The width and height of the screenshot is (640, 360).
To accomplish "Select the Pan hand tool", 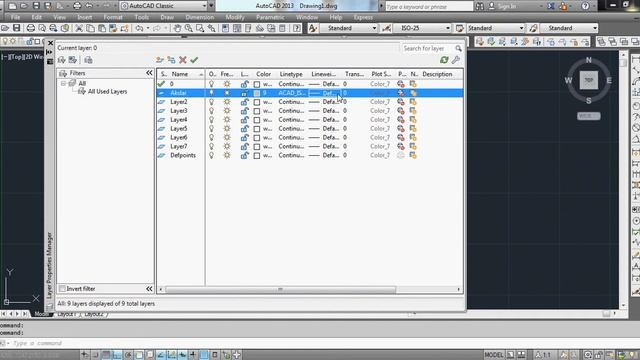I will [177, 28].
